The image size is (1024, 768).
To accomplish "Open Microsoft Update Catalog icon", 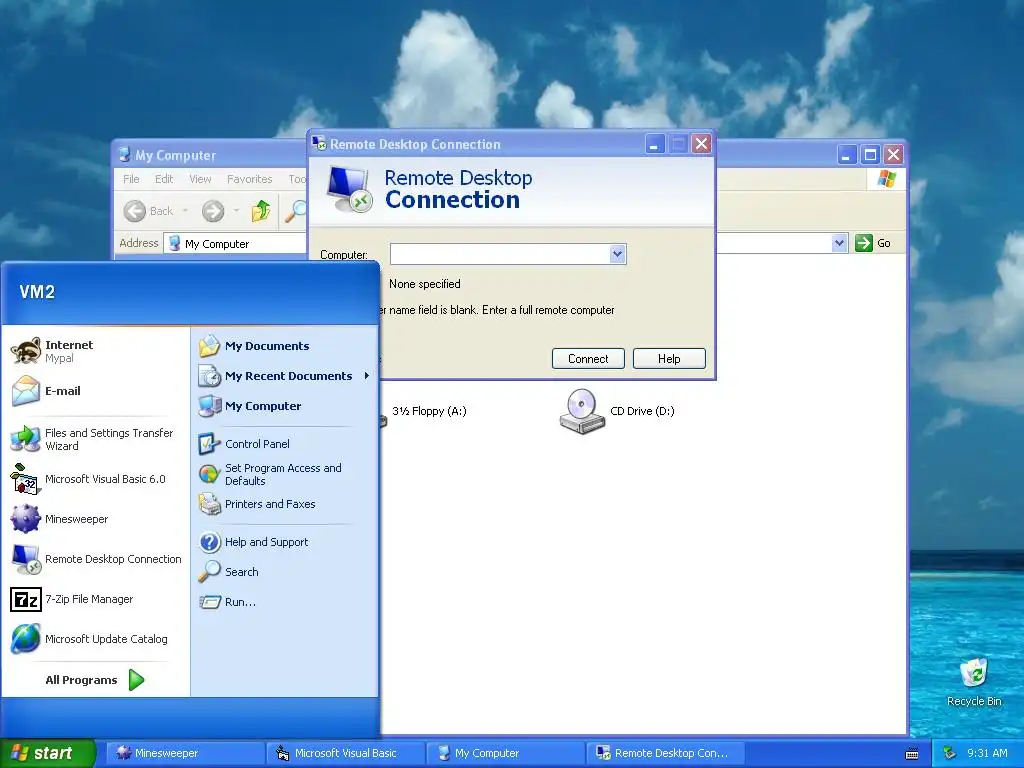I will pyautogui.click(x=26, y=639).
